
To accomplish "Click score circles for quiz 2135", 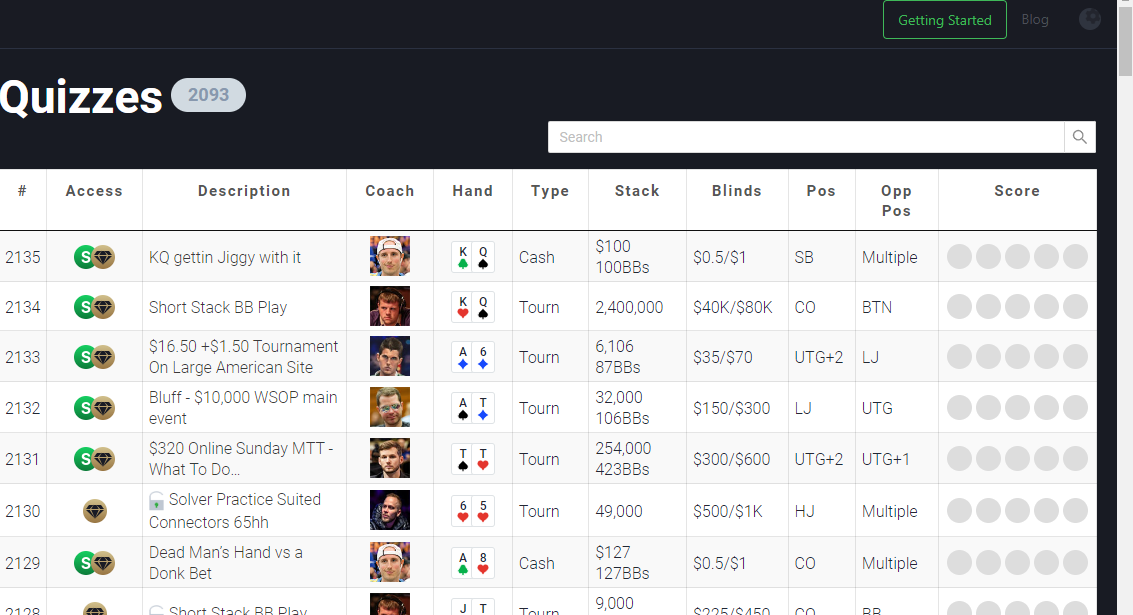I will 1017,257.
